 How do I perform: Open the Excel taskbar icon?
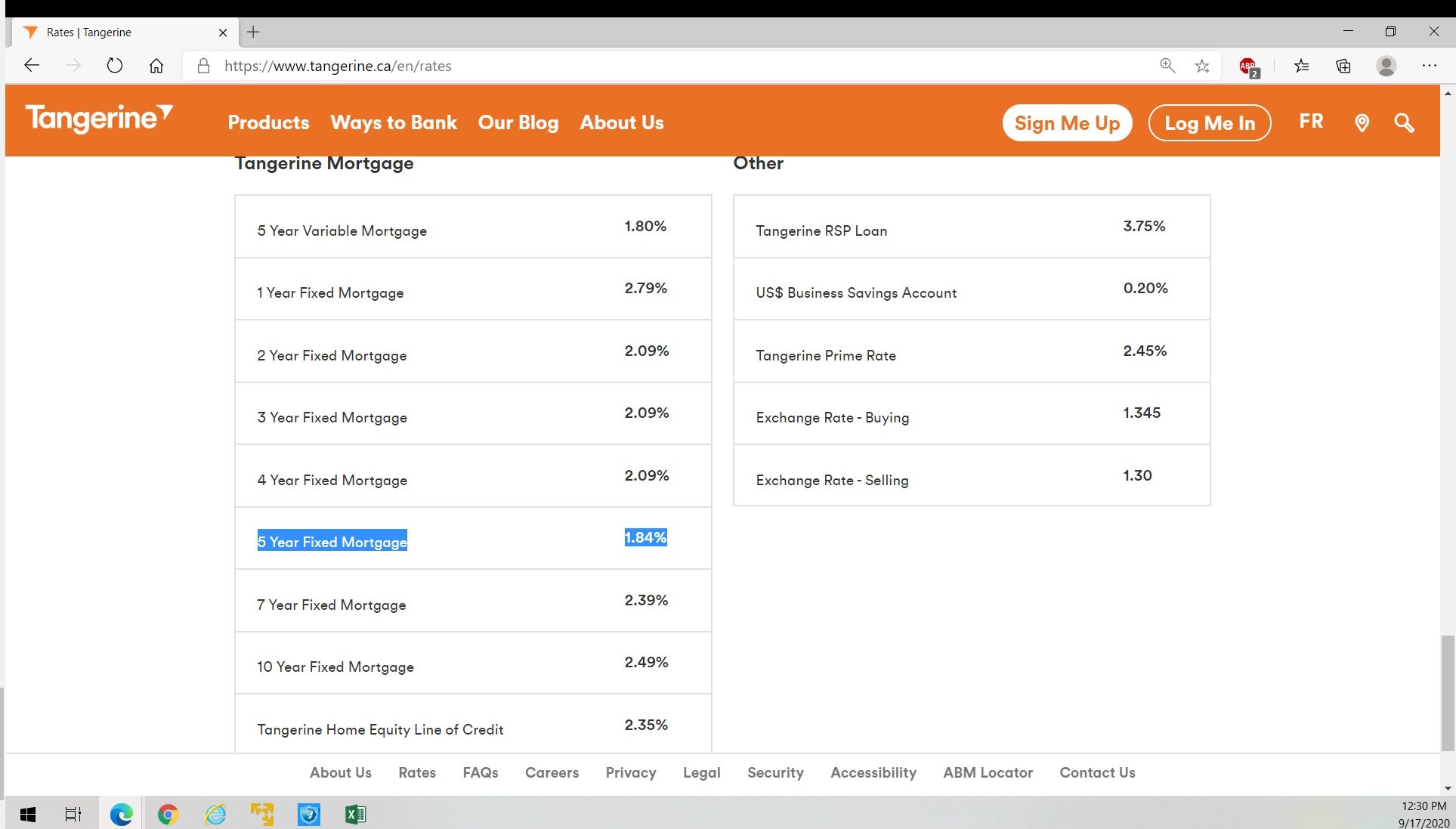355,814
